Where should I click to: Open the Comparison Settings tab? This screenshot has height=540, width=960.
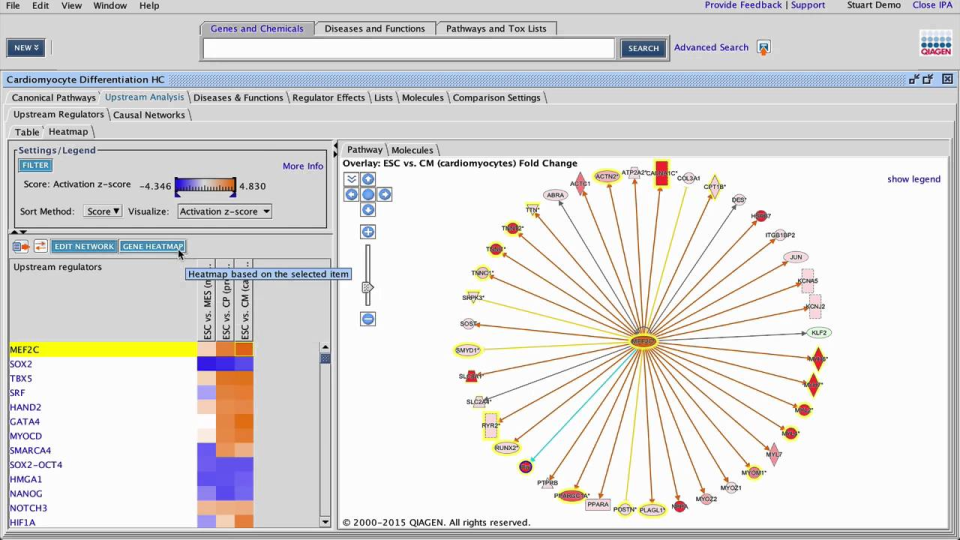497,97
